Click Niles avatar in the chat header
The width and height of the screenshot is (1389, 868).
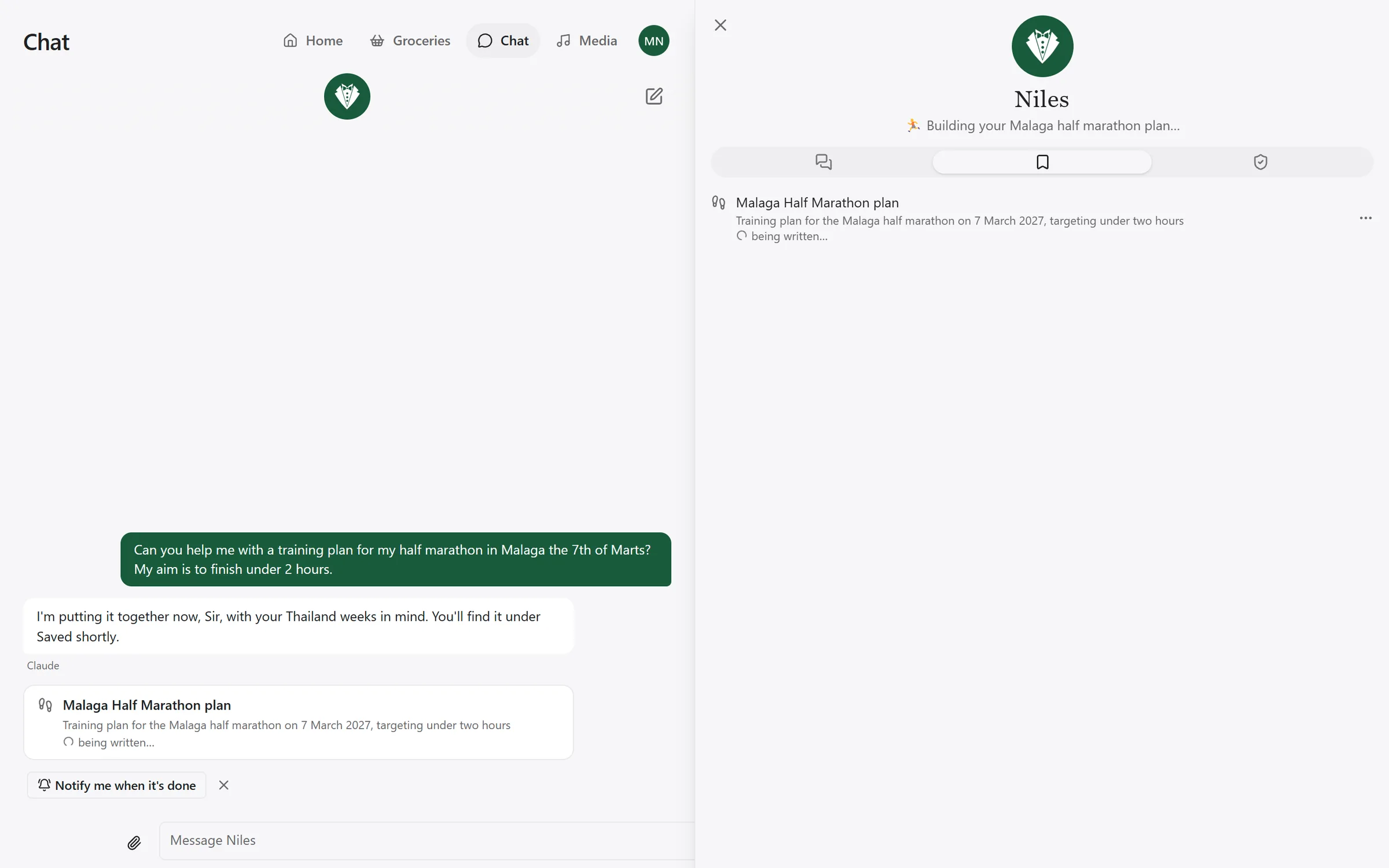[x=347, y=96]
